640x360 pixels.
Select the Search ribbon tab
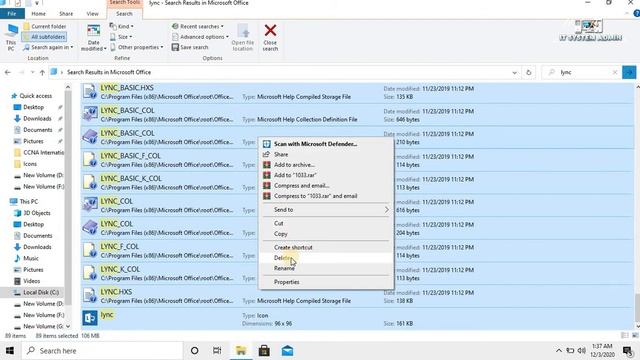point(124,13)
